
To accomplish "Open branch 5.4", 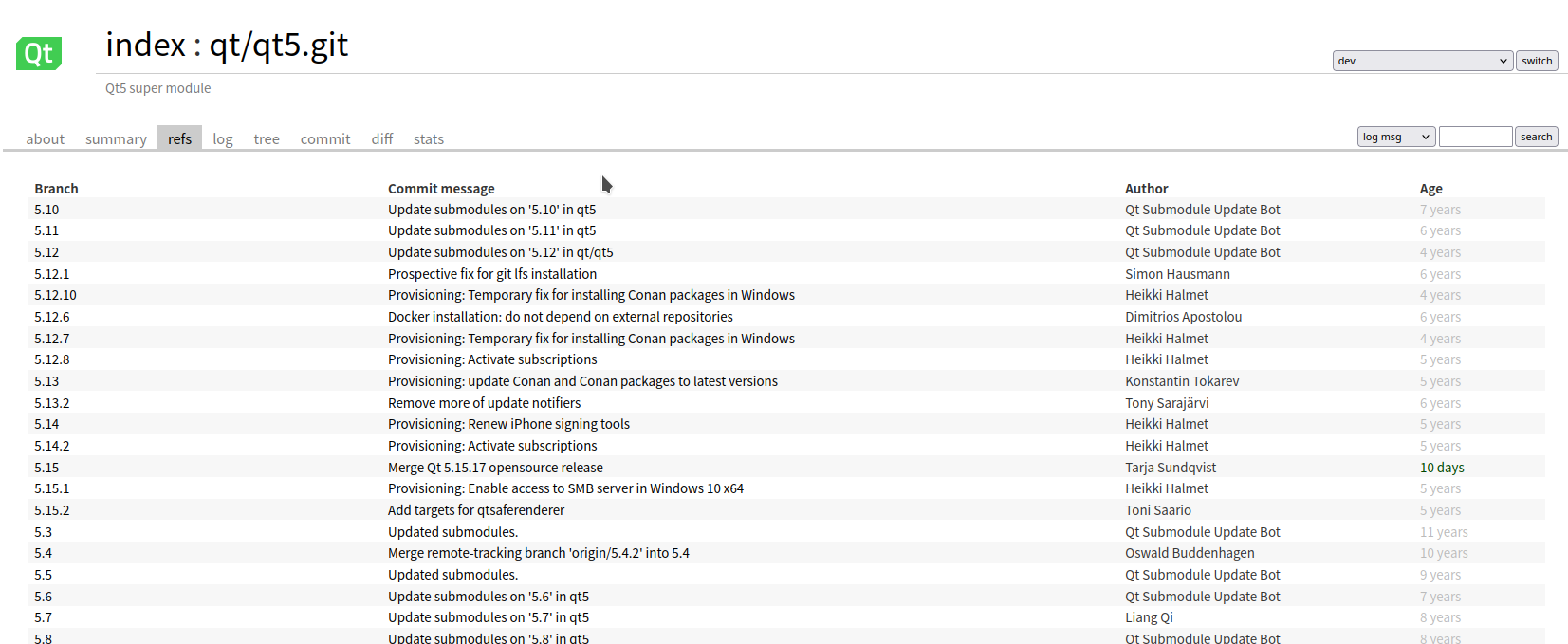I will click(44, 553).
